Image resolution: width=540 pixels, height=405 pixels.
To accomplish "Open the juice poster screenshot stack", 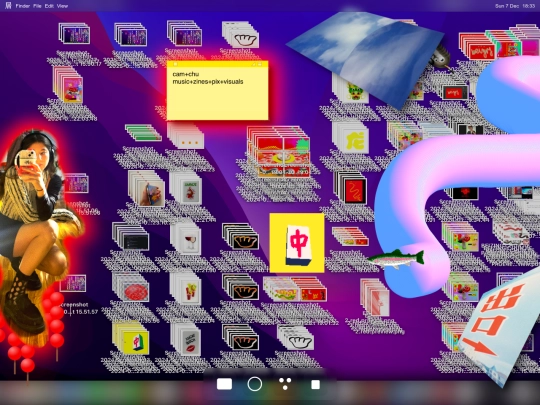I will tap(186, 188).
